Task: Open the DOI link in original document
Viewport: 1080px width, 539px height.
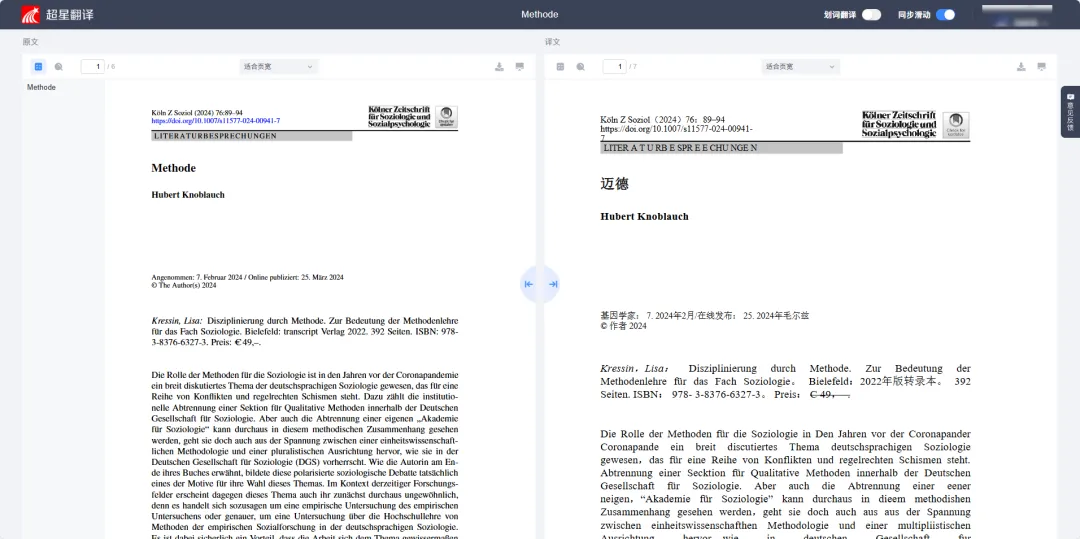Action: pos(215,121)
